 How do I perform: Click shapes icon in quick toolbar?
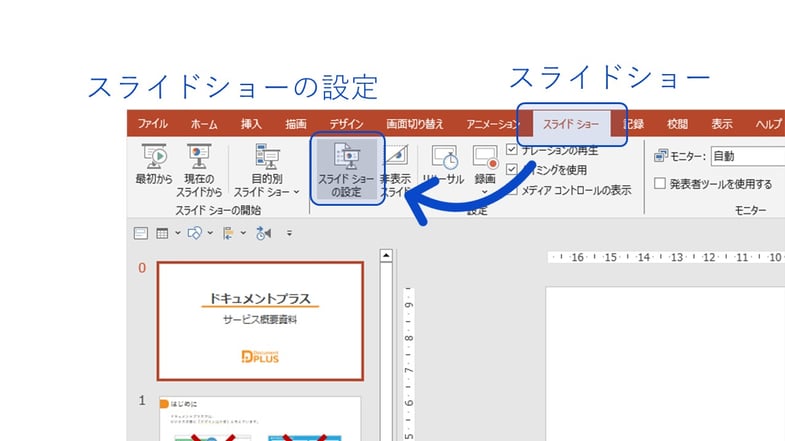click(x=194, y=233)
